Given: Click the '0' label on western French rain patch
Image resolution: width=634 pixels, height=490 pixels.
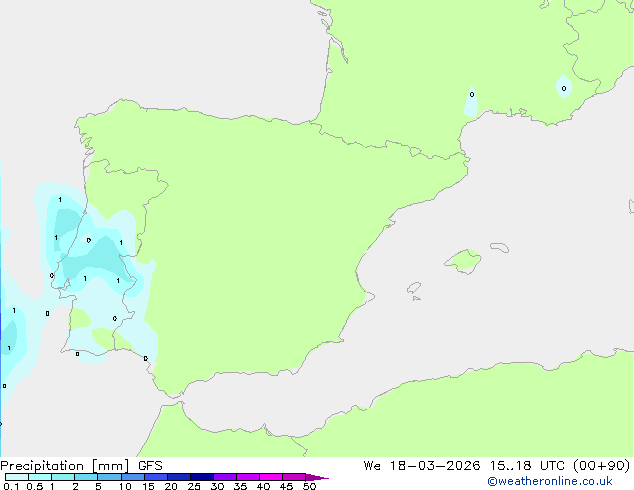Looking at the screenshot, I should click(x=472, y=95).
